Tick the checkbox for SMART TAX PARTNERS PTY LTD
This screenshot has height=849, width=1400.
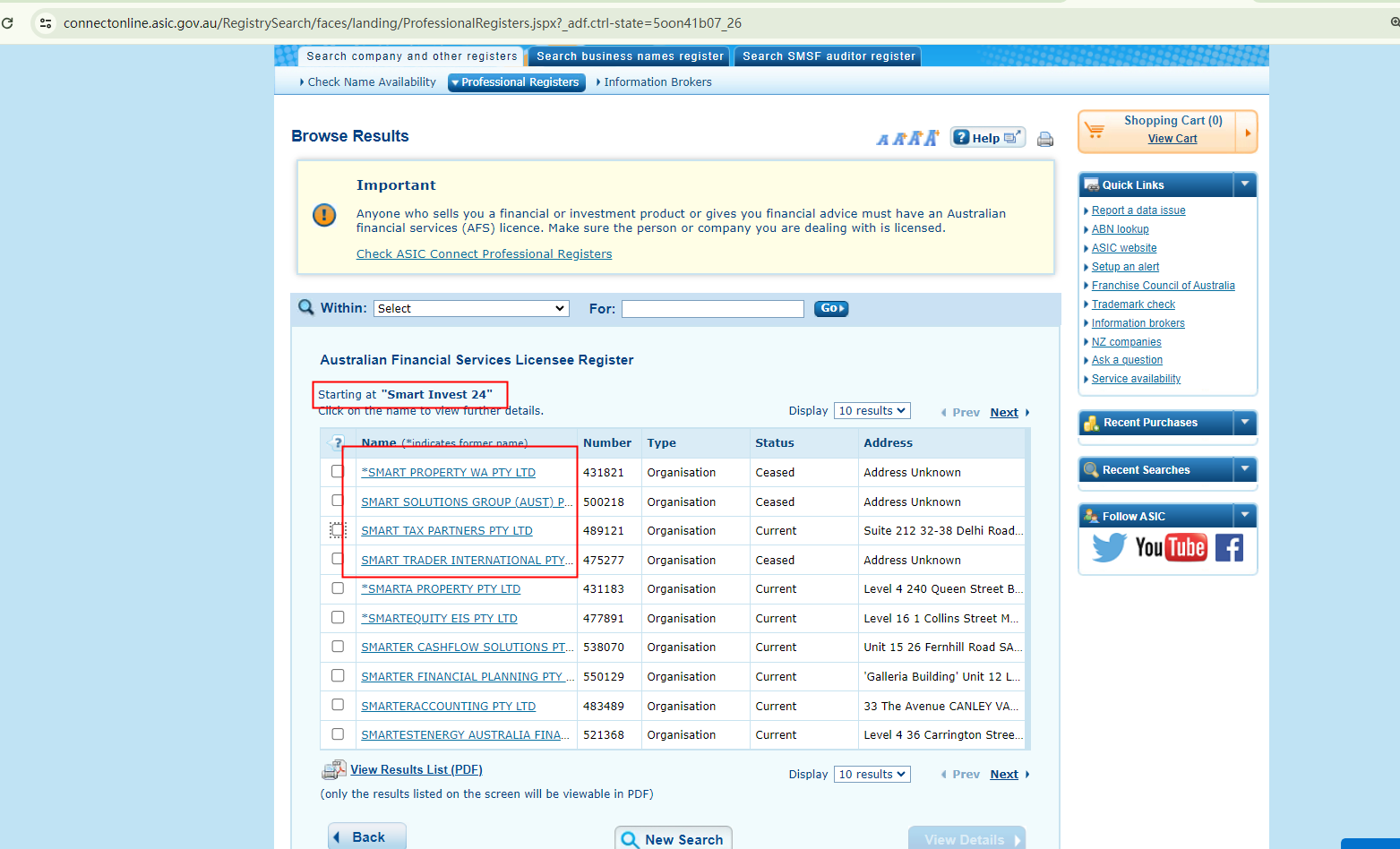(x=338, y=530)
